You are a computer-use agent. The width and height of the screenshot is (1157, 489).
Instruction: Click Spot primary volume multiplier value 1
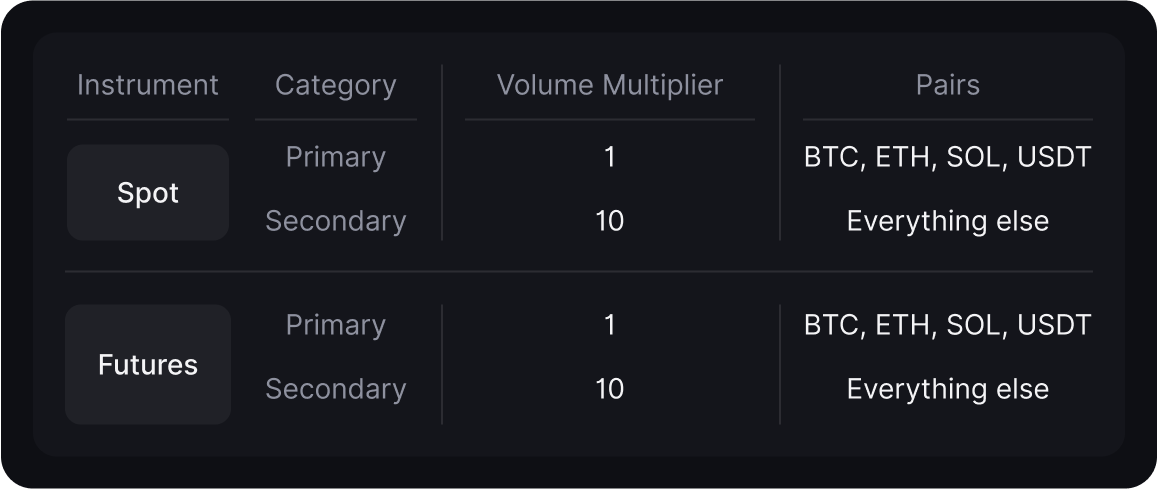(610, 157)
